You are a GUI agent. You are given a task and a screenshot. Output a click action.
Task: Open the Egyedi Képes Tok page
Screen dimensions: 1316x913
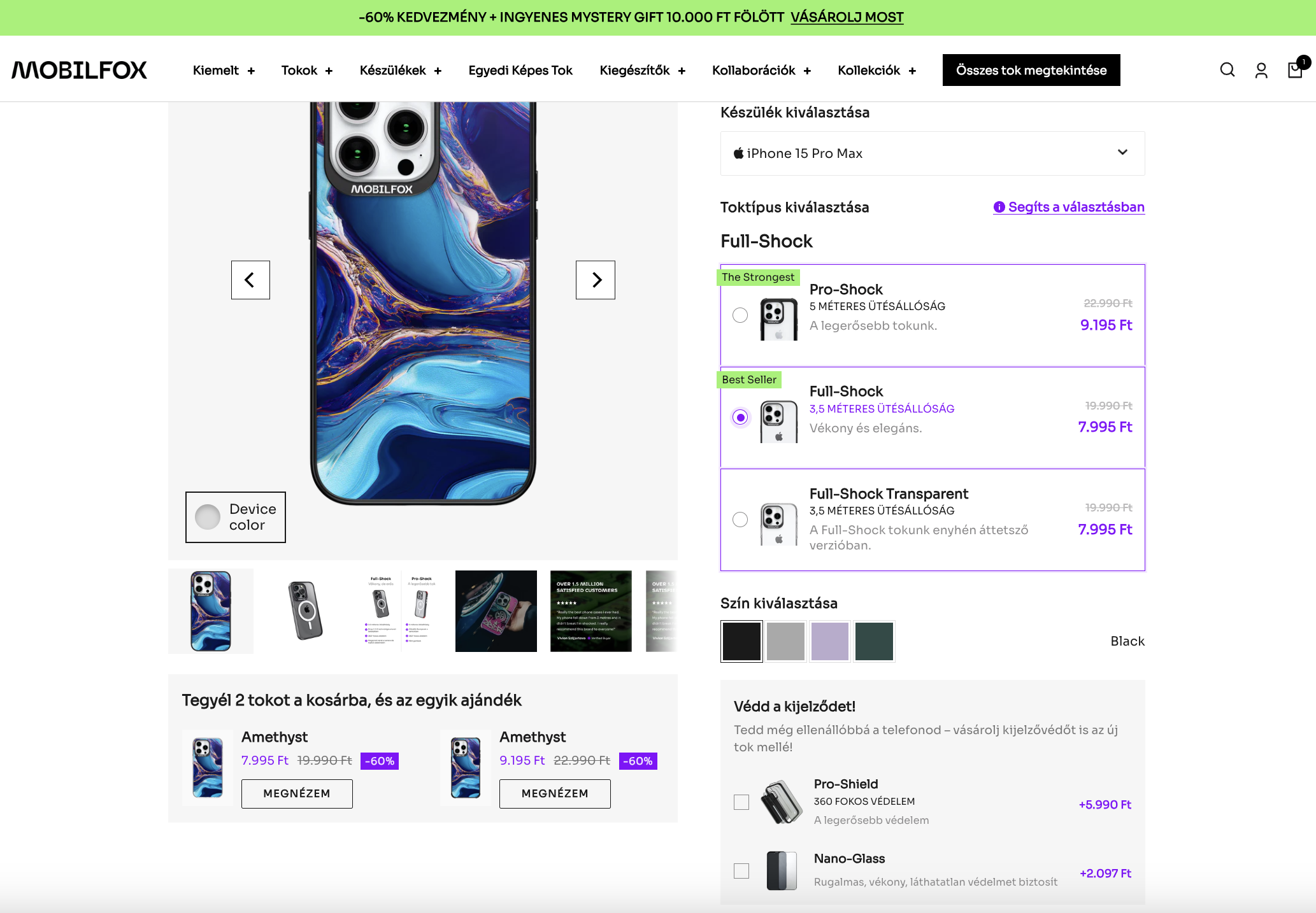[x=520, y=70]
